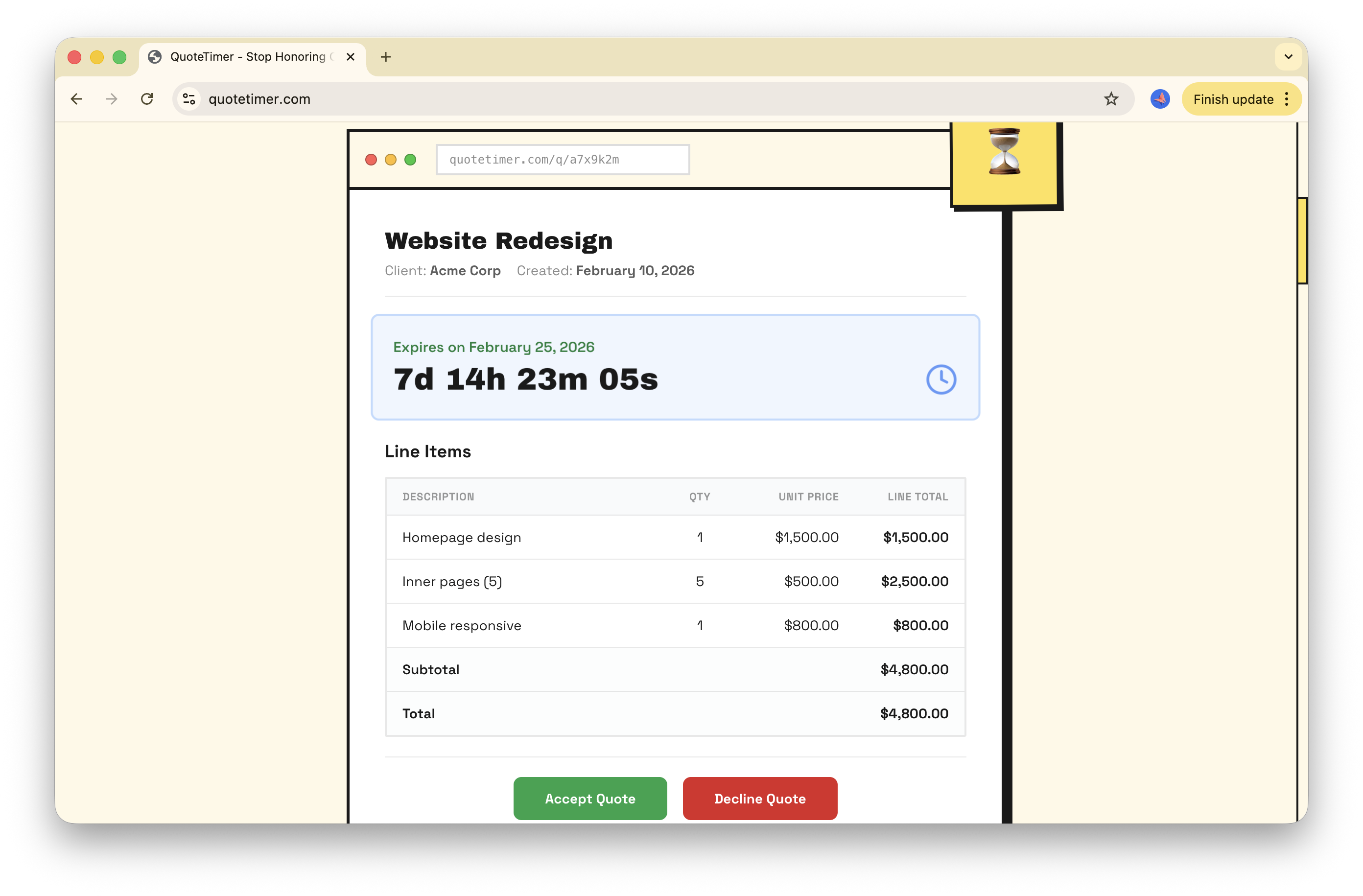Decline the Website Redesign quote
The height and width of the screenshot is (896, 1363).
click(759, 798)
